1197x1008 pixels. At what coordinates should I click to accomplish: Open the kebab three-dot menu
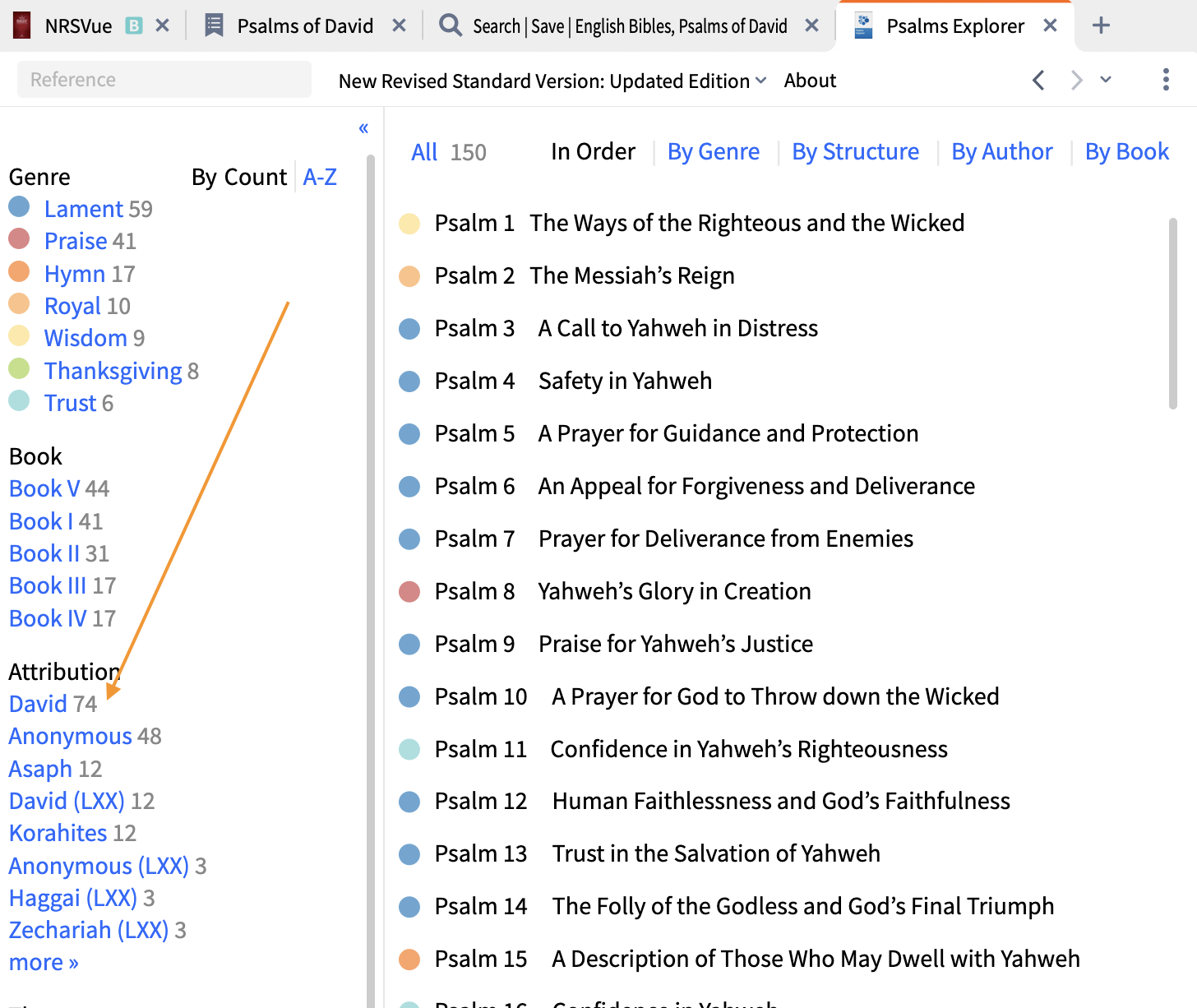(x=1166, y=80)
